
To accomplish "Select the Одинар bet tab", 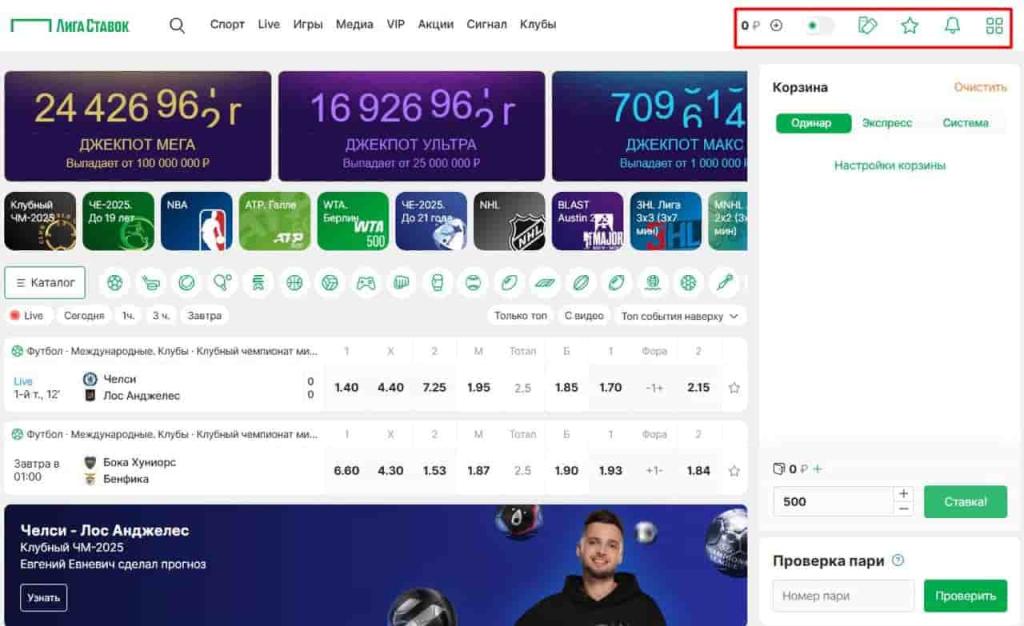I will pos(813,123).
